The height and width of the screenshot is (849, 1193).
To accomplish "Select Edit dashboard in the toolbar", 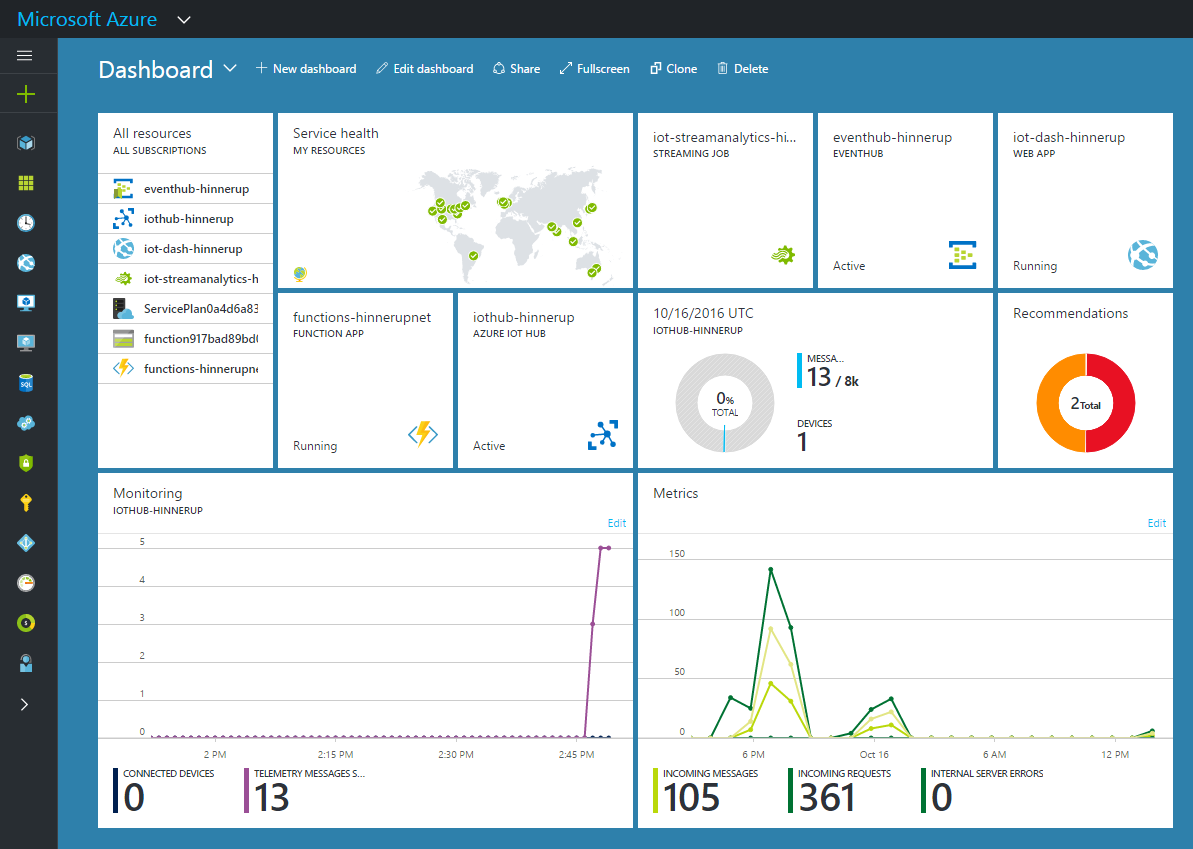I will [425, 69].
